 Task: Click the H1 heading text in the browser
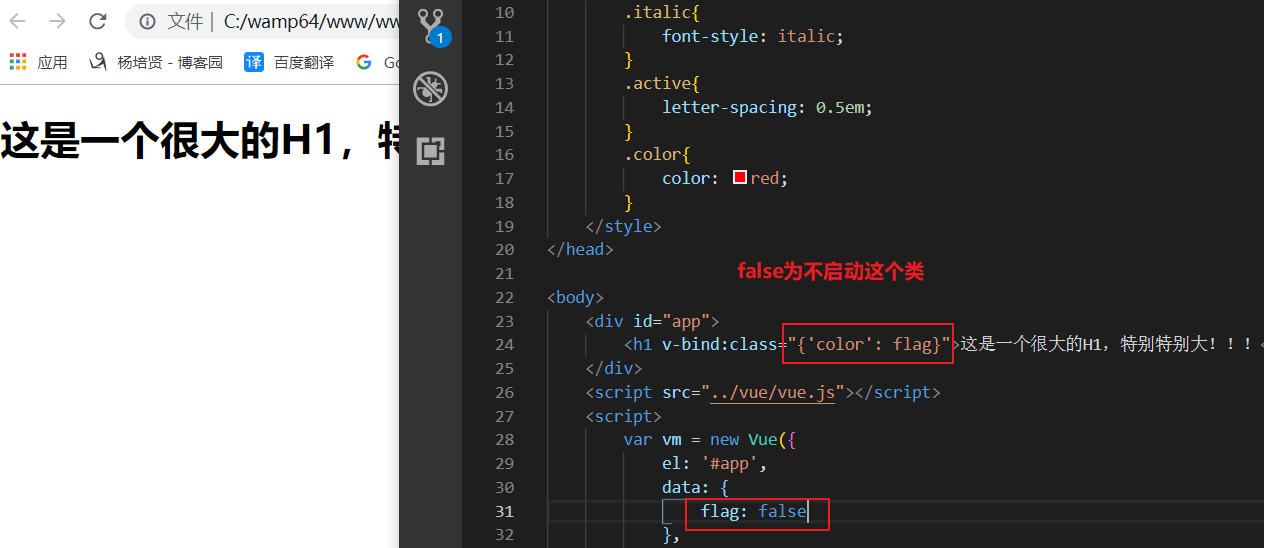[199, 141]
